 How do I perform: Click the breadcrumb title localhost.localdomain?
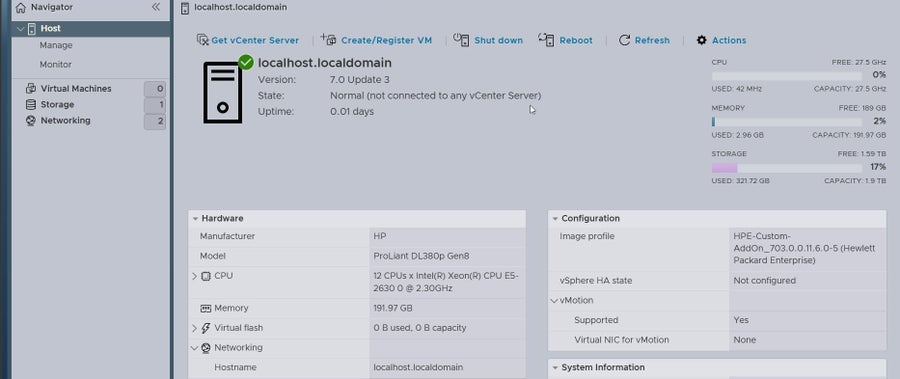click(x=240, y=7)
